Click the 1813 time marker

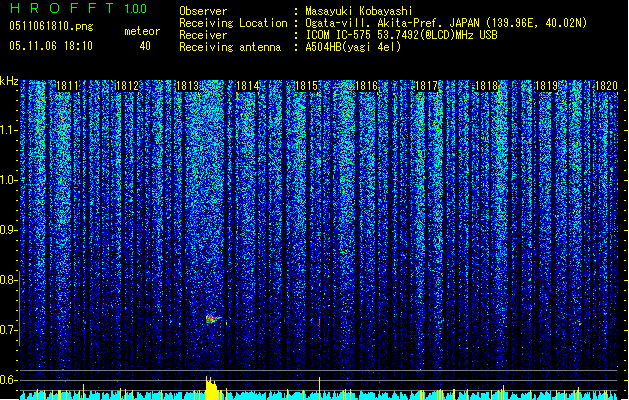187,86
